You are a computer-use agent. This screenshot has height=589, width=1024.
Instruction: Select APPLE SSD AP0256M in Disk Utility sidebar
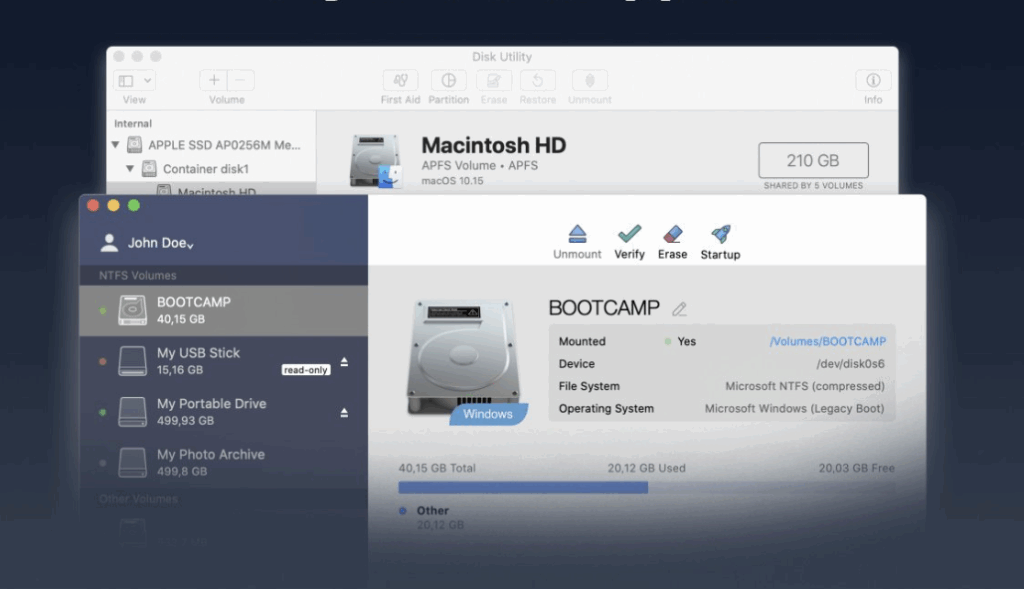212,145
